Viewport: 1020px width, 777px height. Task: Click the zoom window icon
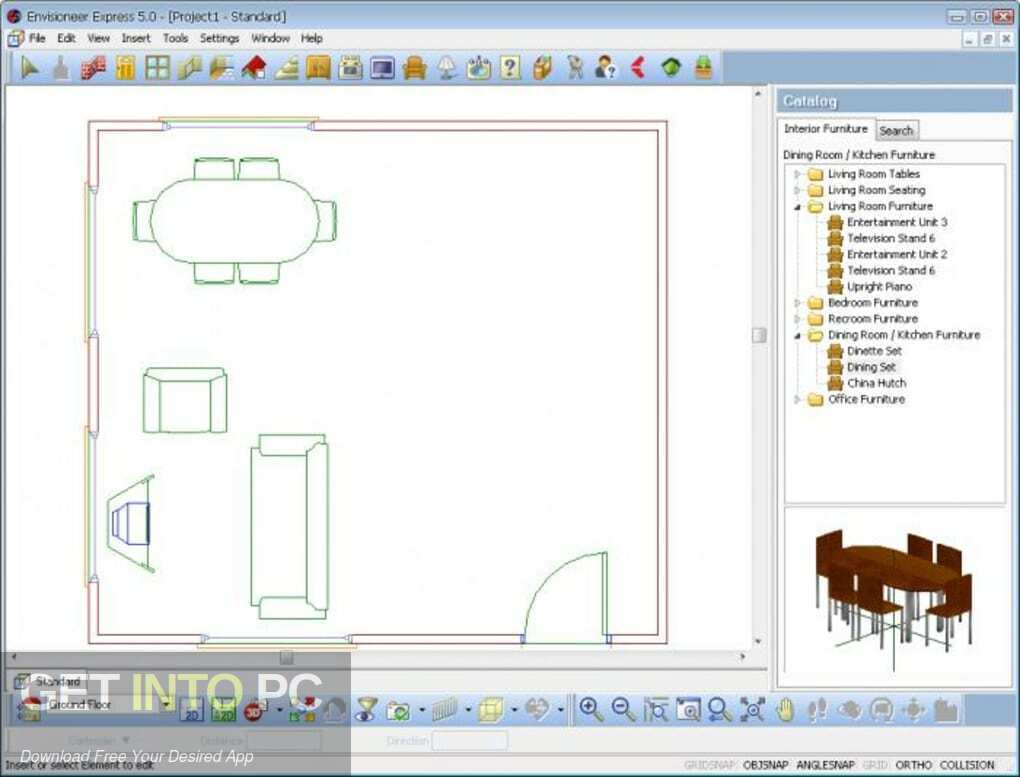[x=688, y=710]
